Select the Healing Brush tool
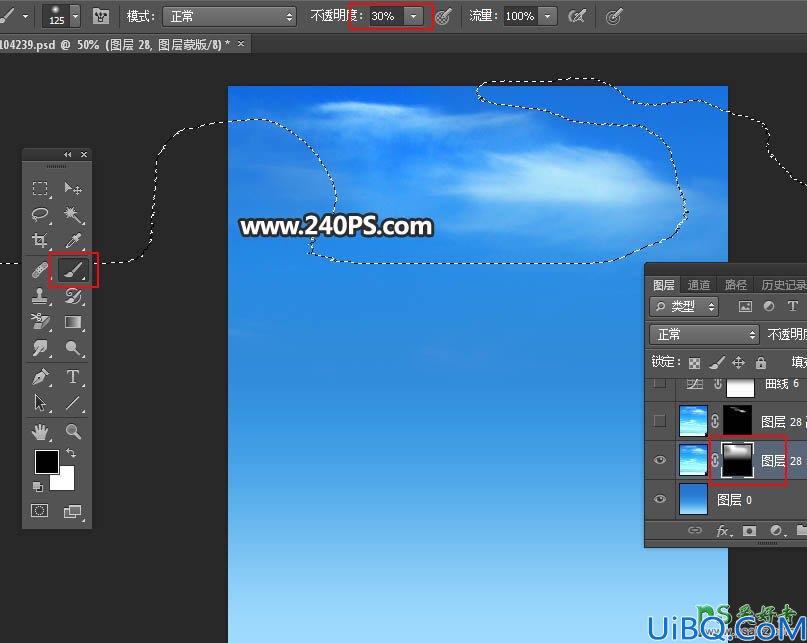 [x=40, y=270]
